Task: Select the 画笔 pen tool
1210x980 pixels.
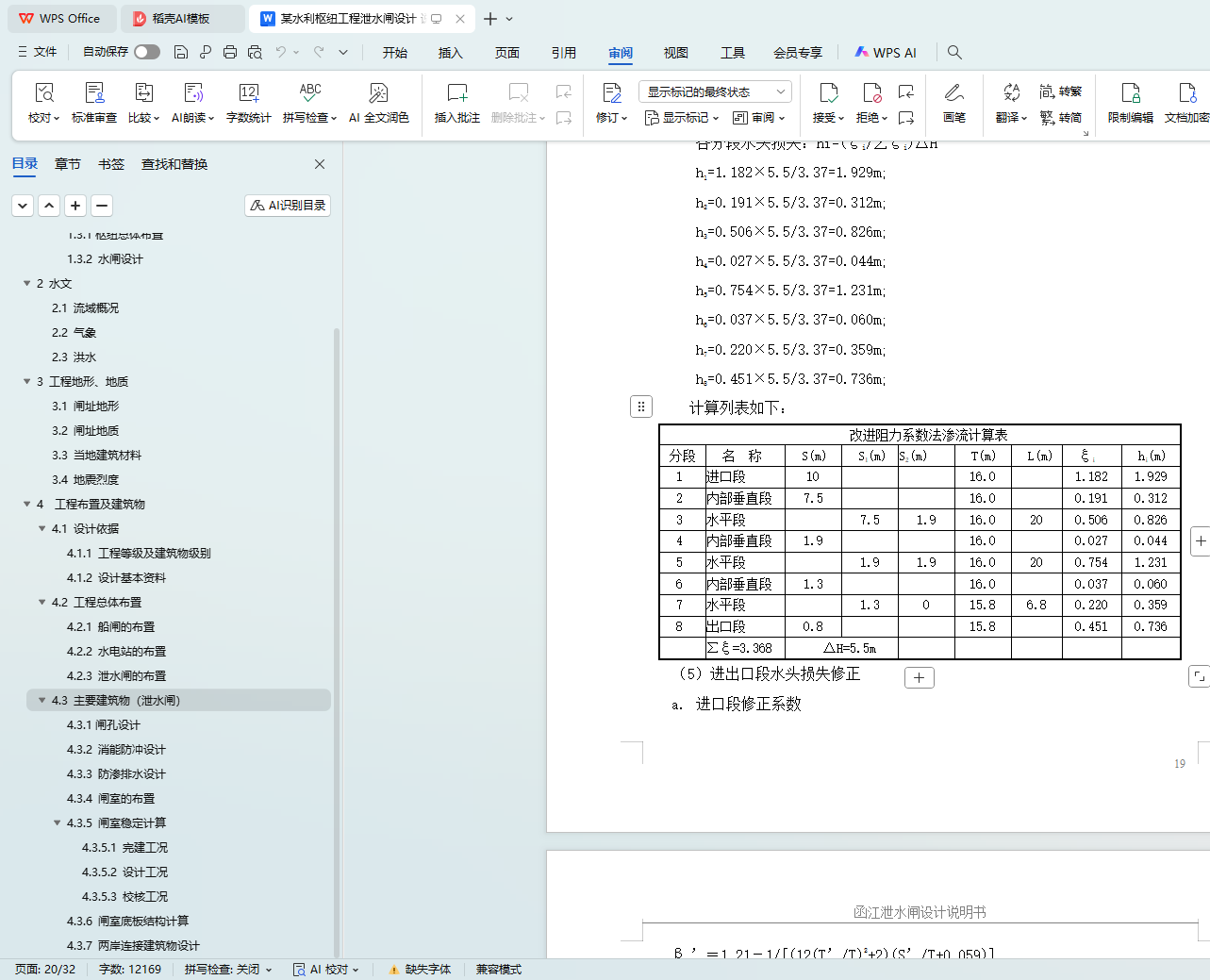Action: point(953,102)
